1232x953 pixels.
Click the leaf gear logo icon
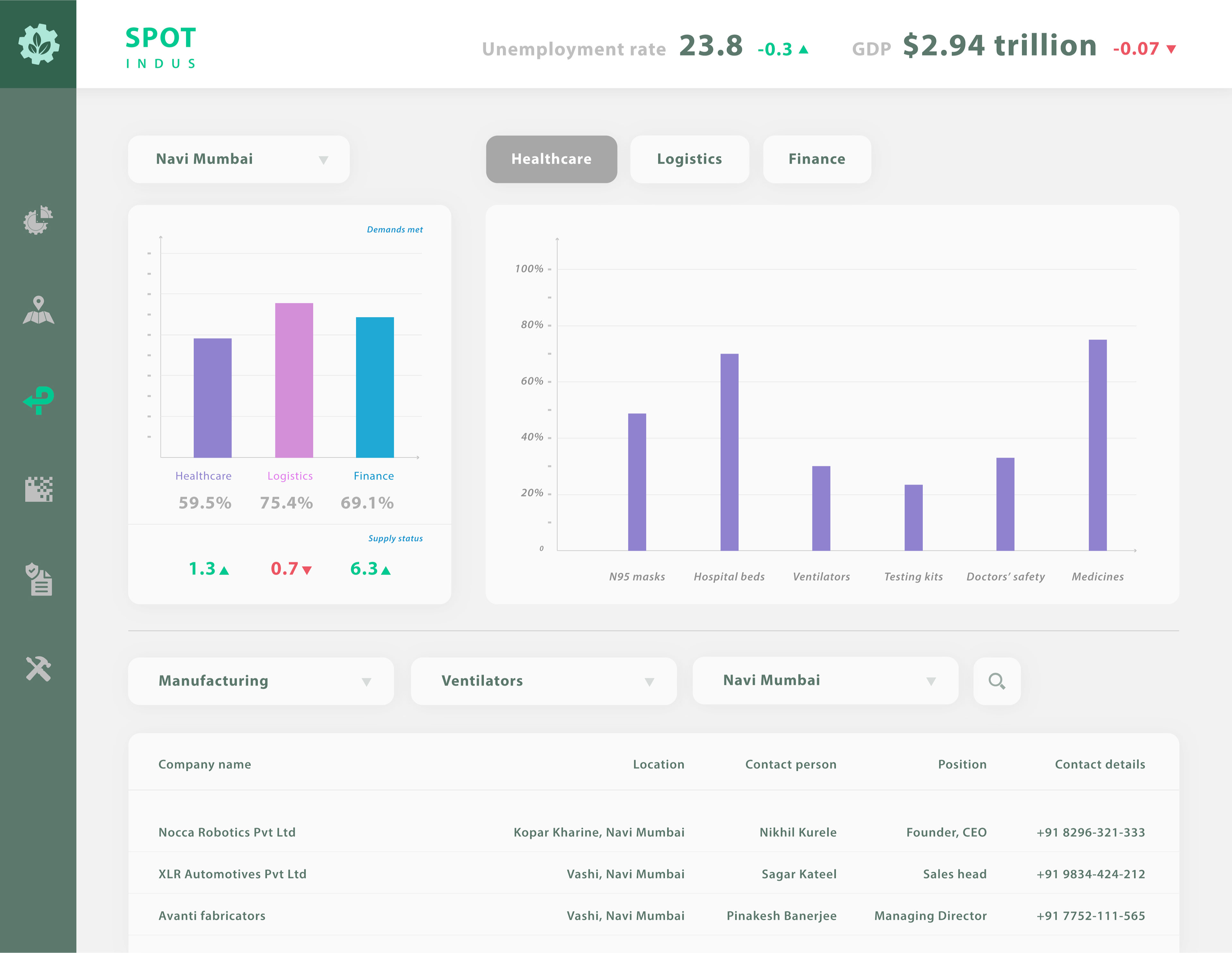tap(38, 44)
